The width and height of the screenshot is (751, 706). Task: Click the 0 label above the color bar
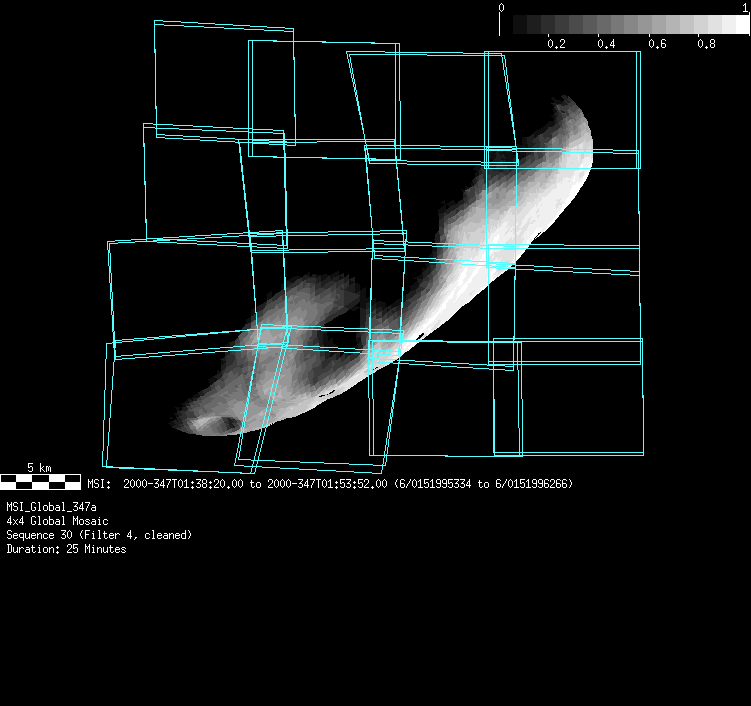[x=501, y=8]
